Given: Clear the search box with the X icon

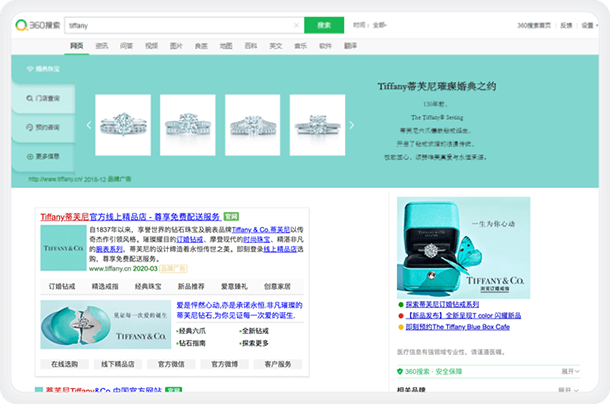Looking at the screenshot, I should [x=296, y=25].
